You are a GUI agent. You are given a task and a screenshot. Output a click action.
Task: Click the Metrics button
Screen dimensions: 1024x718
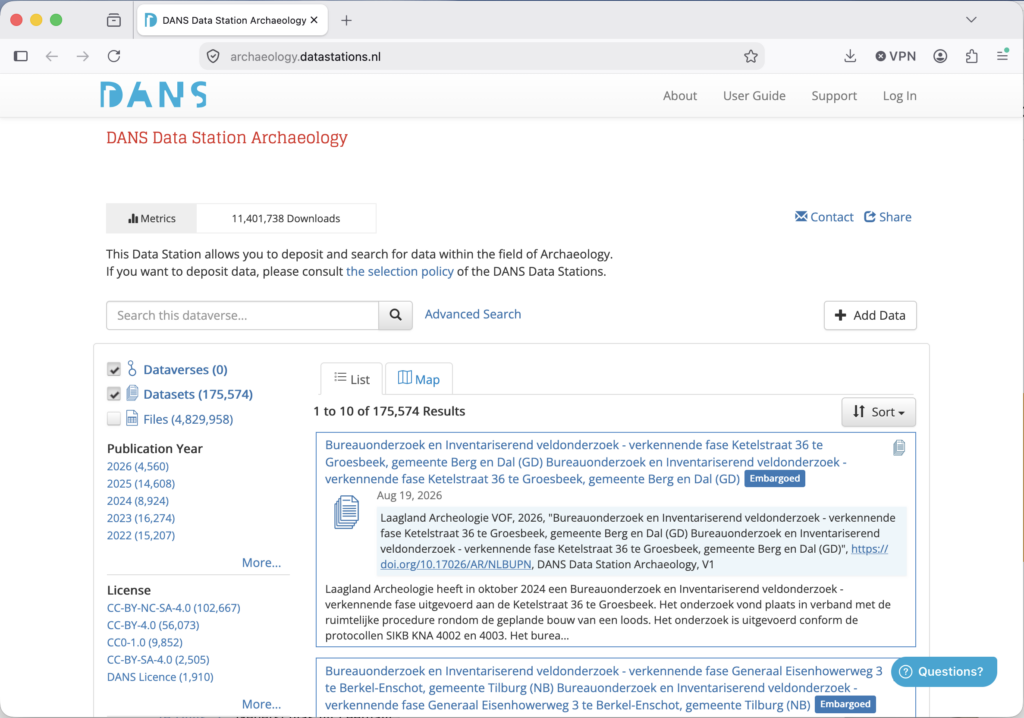click(152, 218)
